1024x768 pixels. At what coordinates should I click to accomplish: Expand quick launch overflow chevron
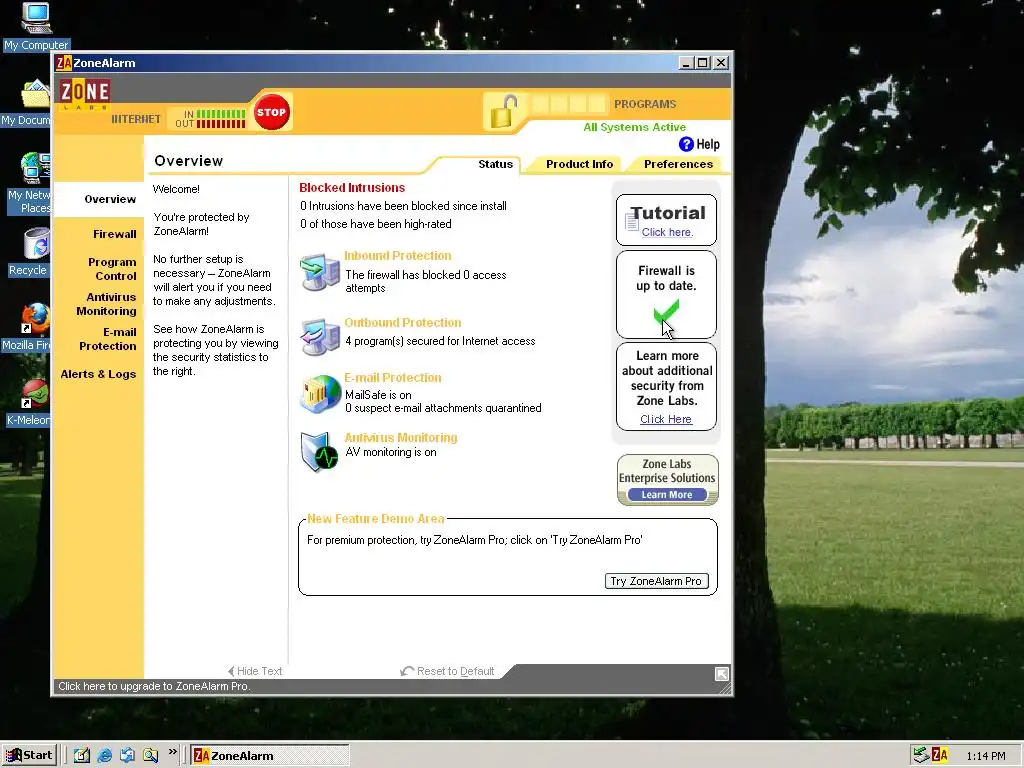pyautogui.click(x=172, y=752)
